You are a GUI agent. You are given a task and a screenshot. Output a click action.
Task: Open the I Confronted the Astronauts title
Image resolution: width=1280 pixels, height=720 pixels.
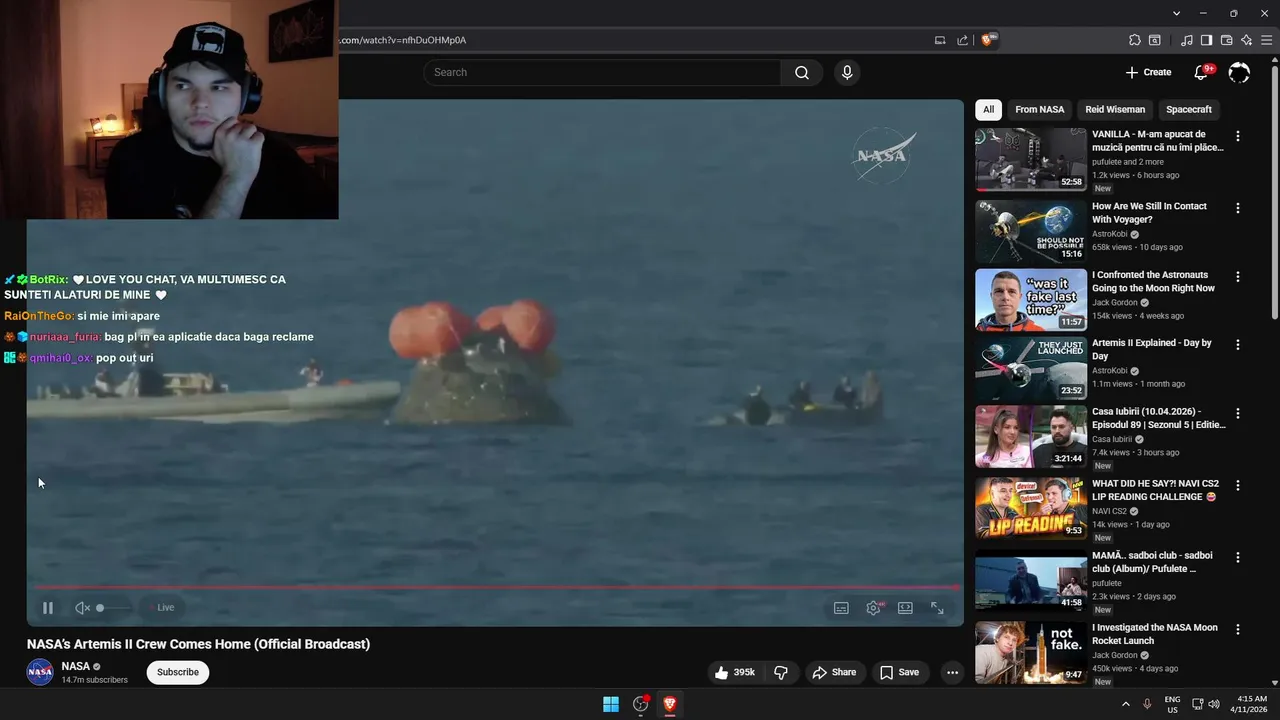coord(1153,281)
